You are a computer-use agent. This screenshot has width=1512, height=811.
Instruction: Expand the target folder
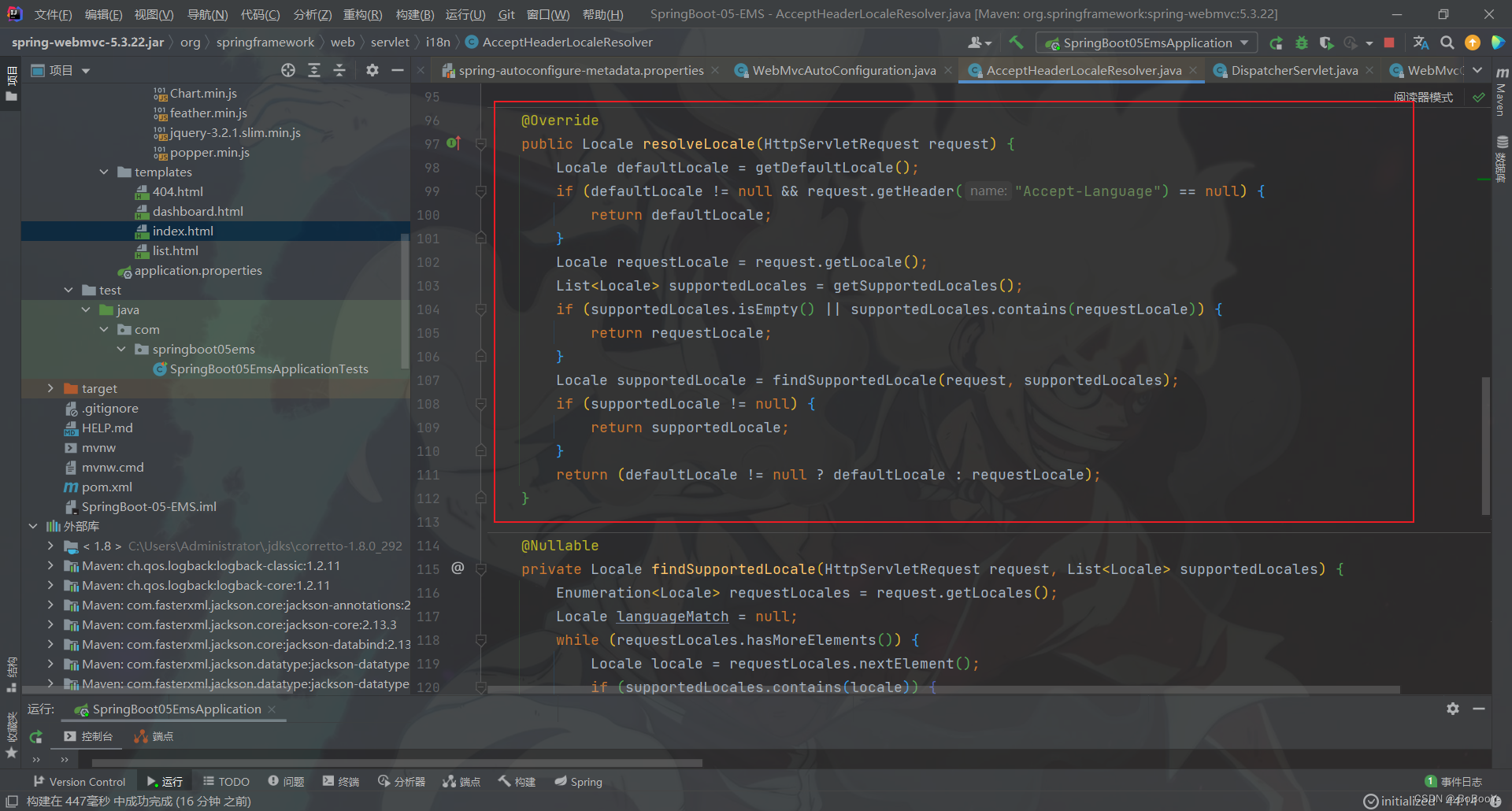pyautogui.click(x=50, y=388)
